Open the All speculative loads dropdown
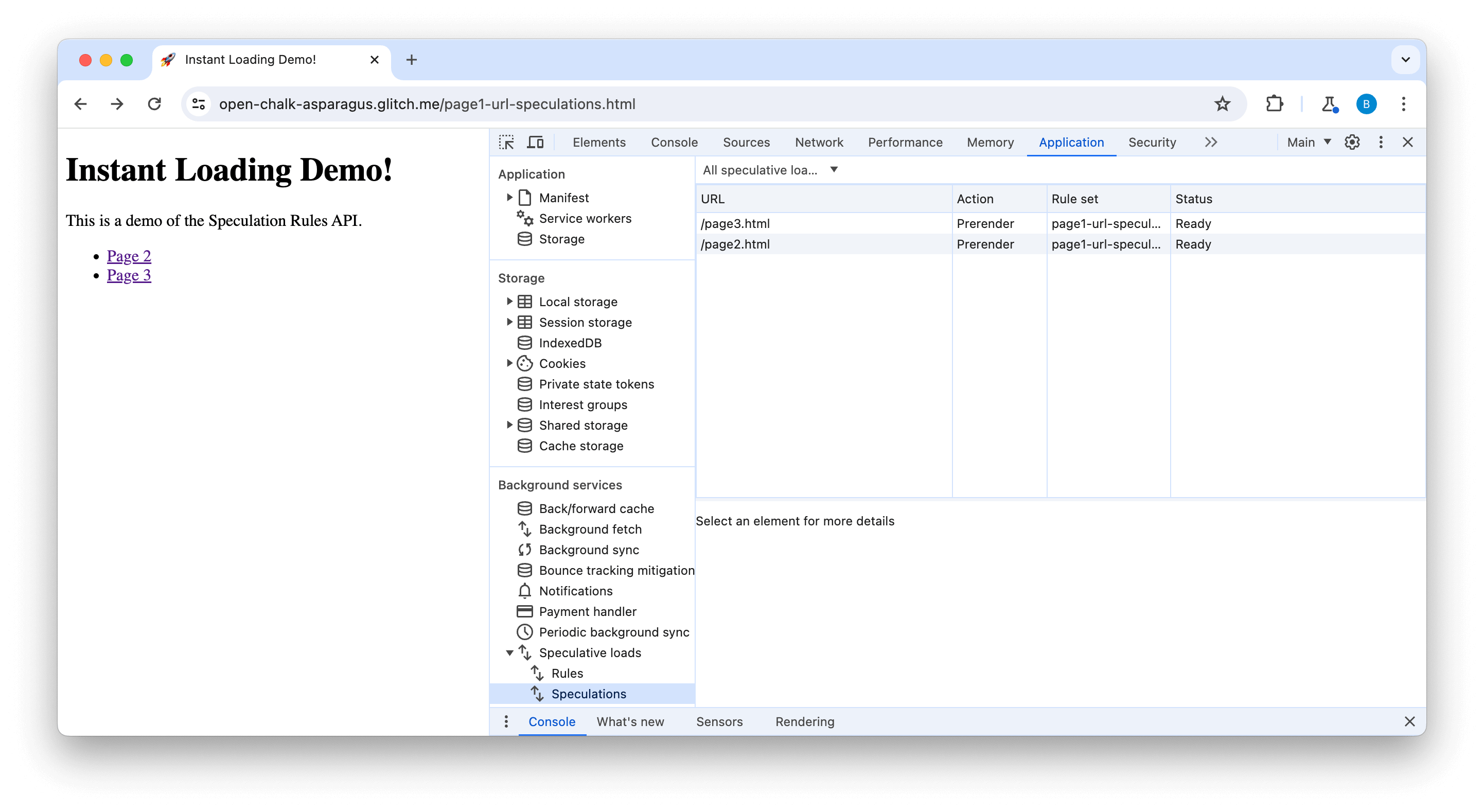1484x812 pixels. (x=770, y=170)
